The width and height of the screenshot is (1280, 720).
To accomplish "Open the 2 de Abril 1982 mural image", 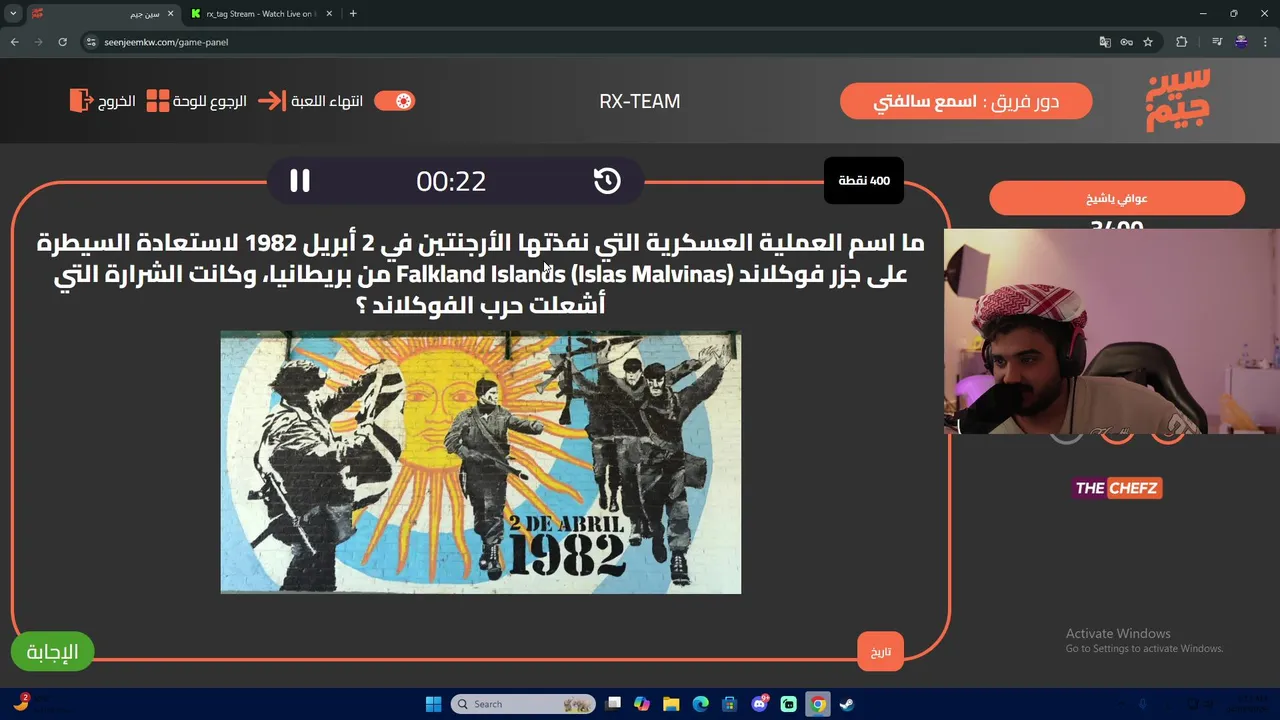I will 481,462.
